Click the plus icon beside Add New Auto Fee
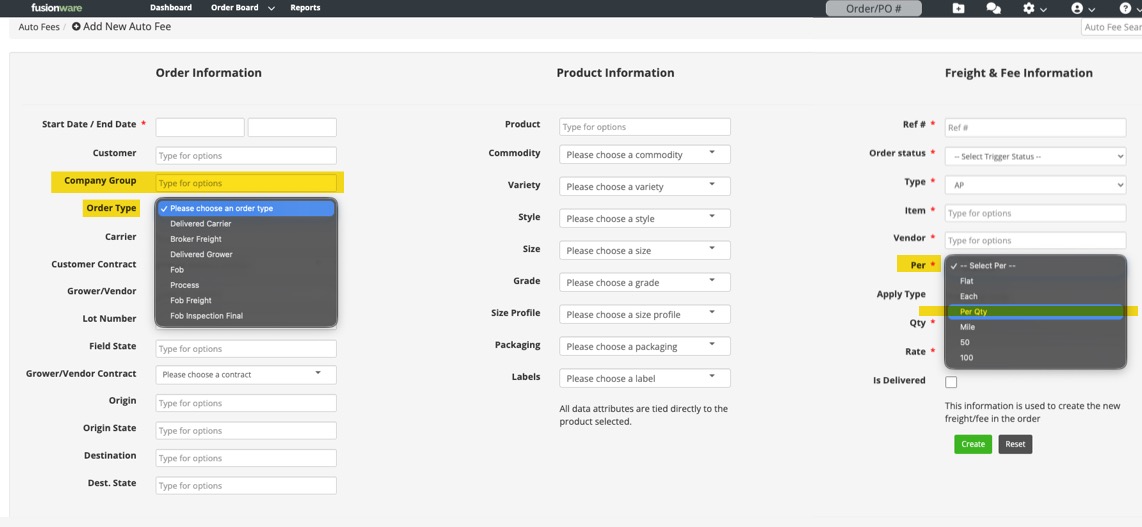Screen dimensions: 1142x527 (76, 27)
